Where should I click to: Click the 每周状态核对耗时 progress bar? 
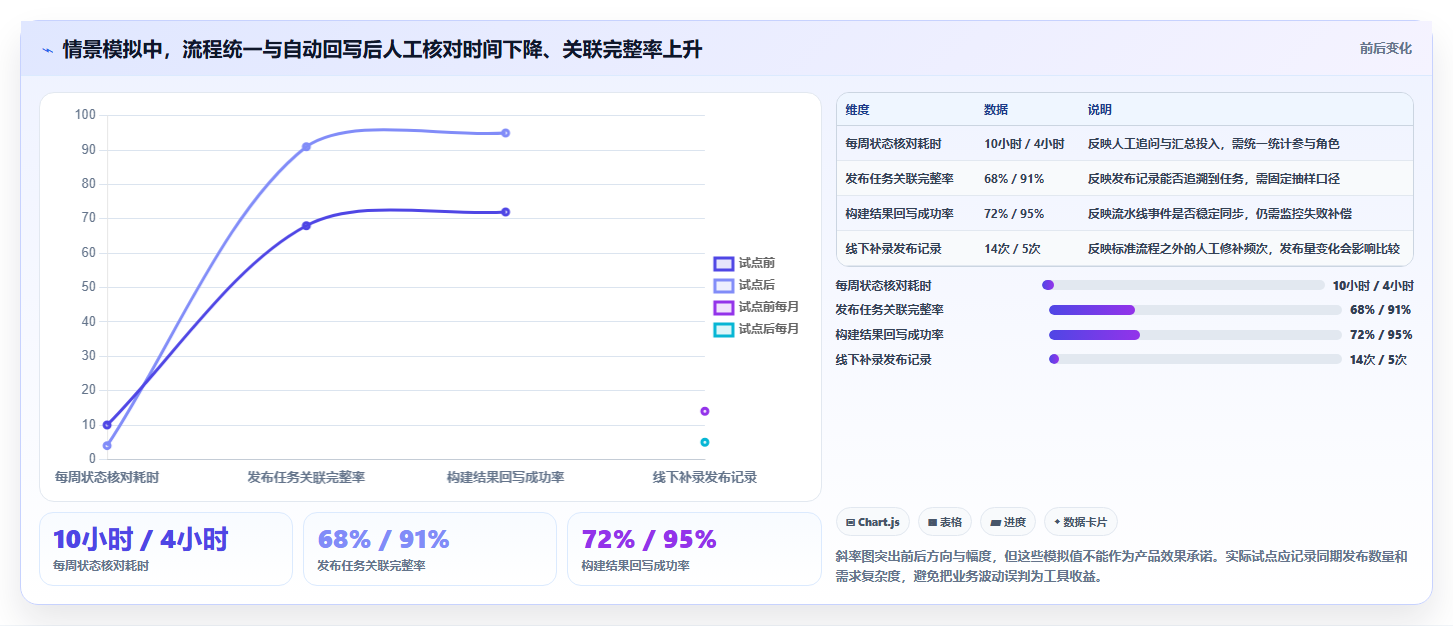[x=1183, y=285]
